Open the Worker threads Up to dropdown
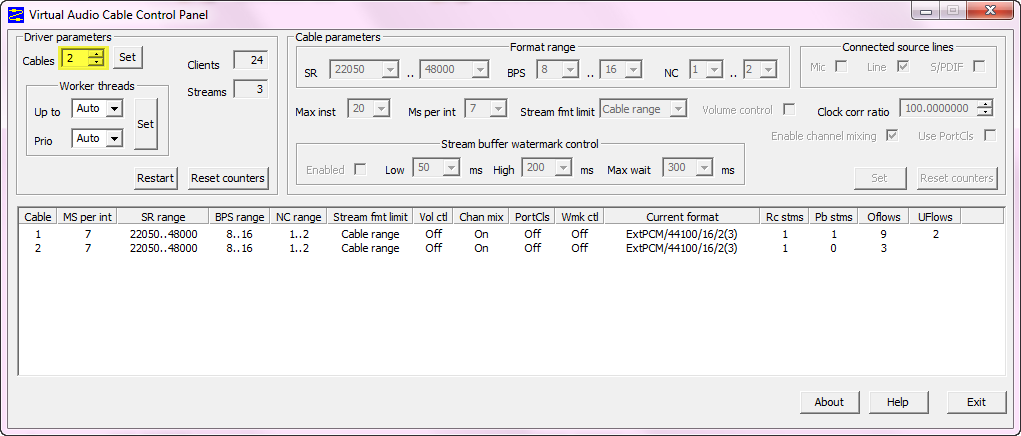1021x436 pixels. tap(115, 109)
